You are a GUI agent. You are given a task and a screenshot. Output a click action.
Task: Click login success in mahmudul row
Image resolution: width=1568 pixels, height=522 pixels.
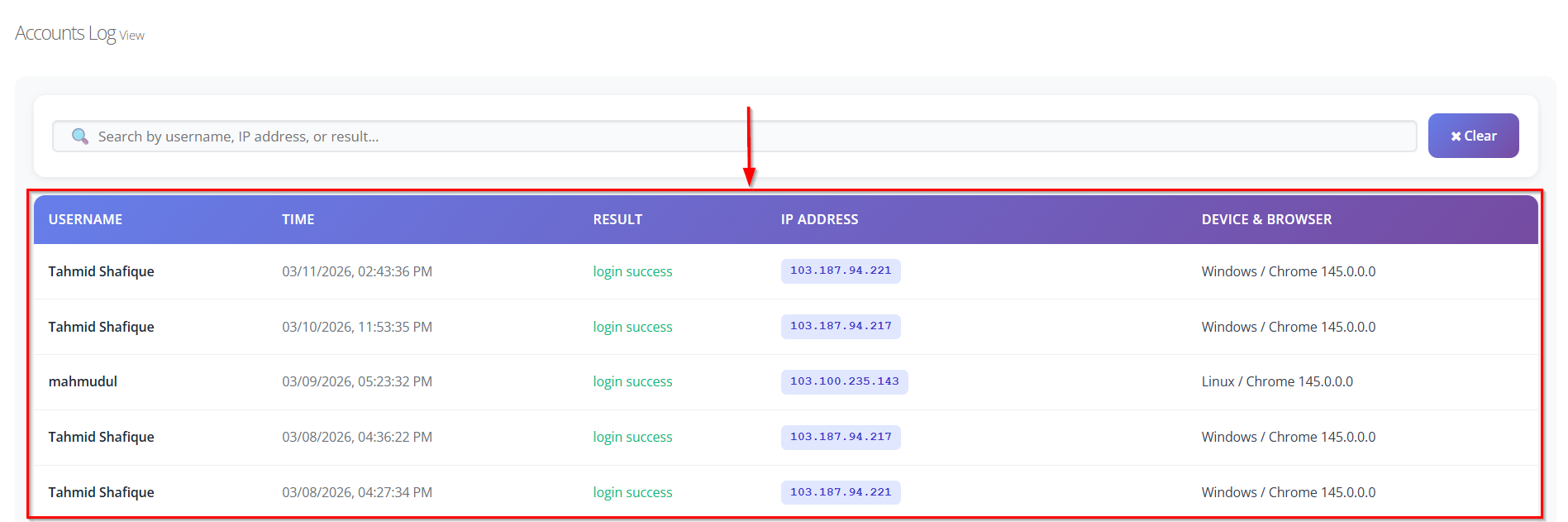[632, 381]
